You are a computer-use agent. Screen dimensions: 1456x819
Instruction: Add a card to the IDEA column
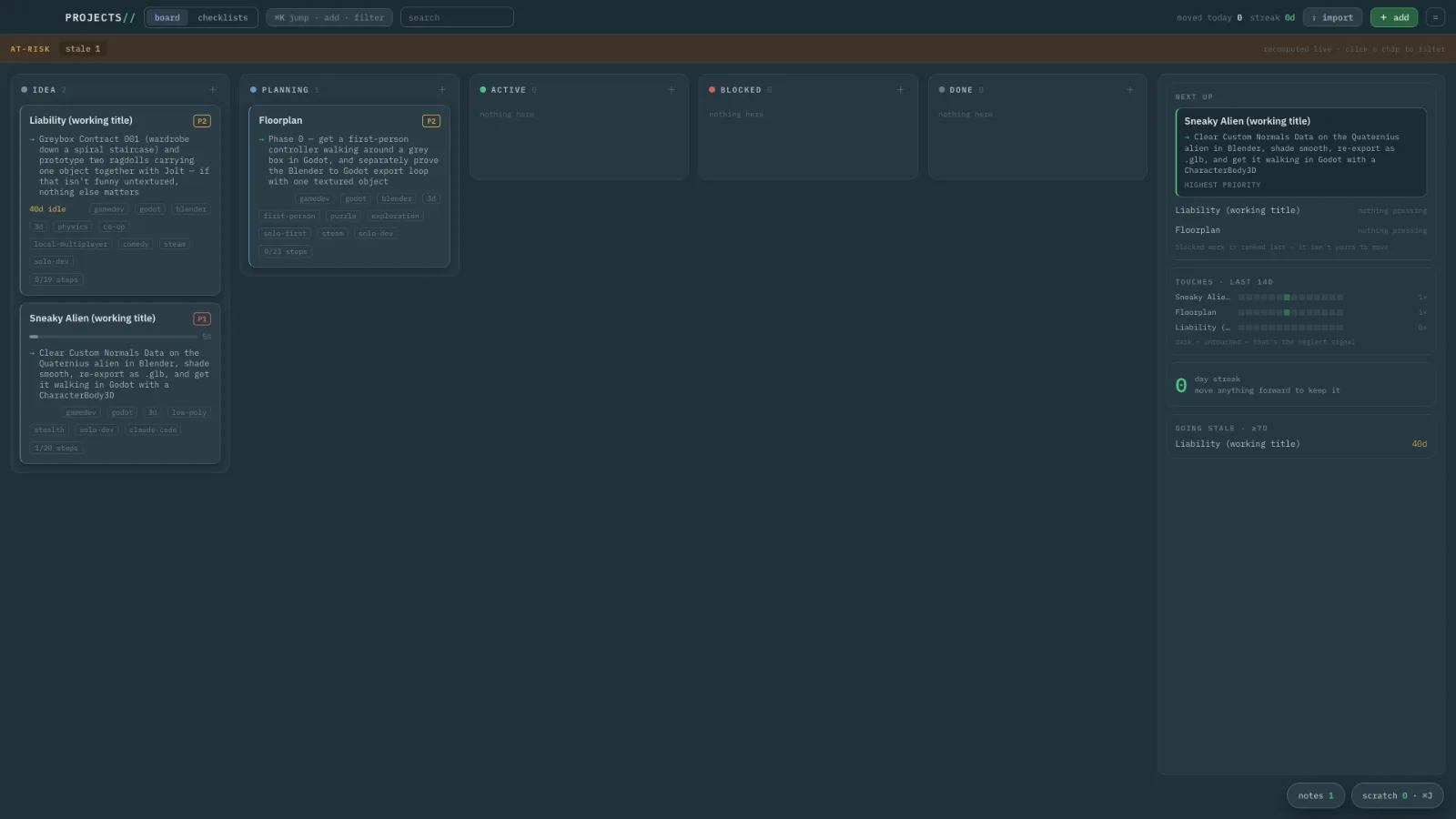[213, 90]
